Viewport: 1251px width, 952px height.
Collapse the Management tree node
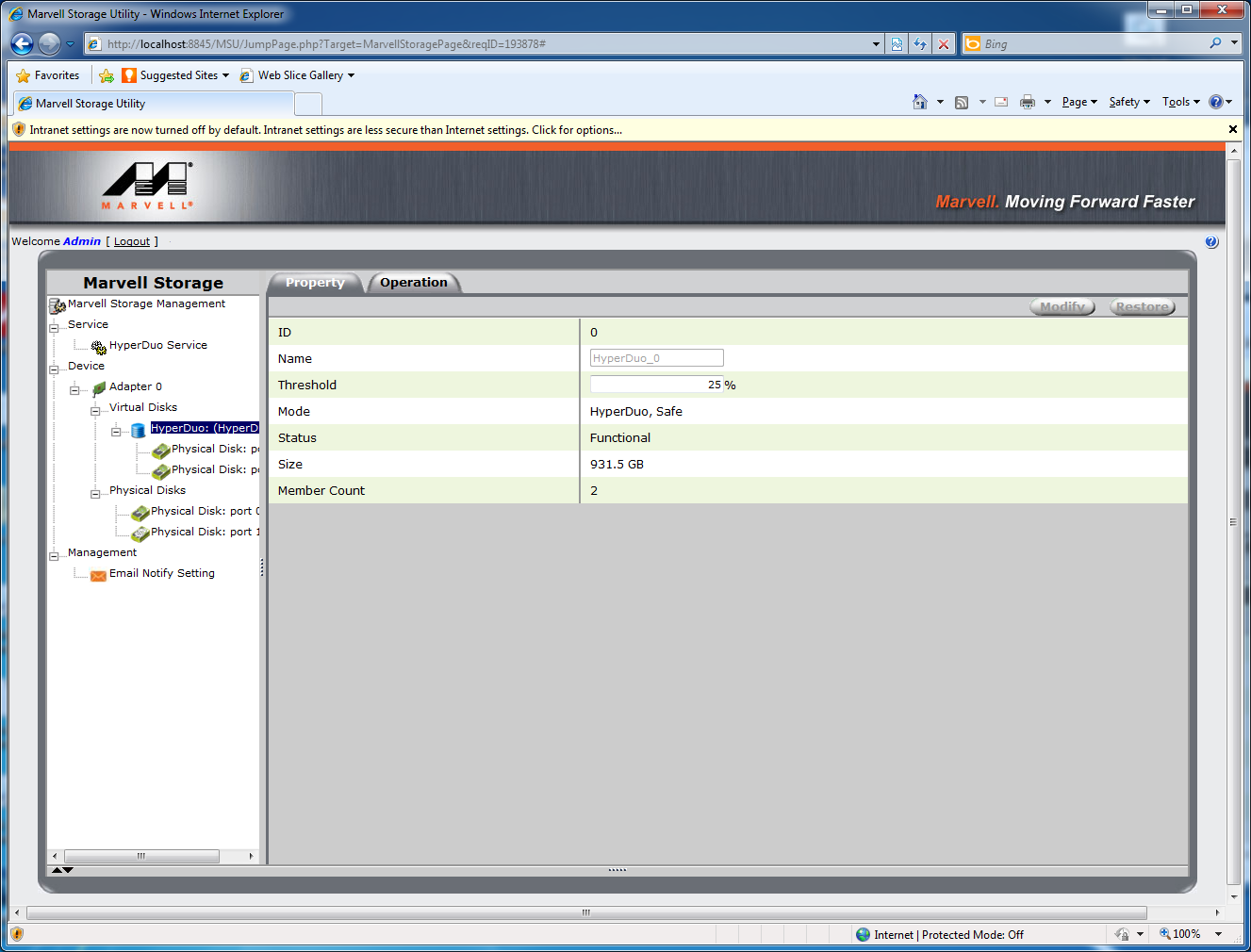[x=54, y=555]
